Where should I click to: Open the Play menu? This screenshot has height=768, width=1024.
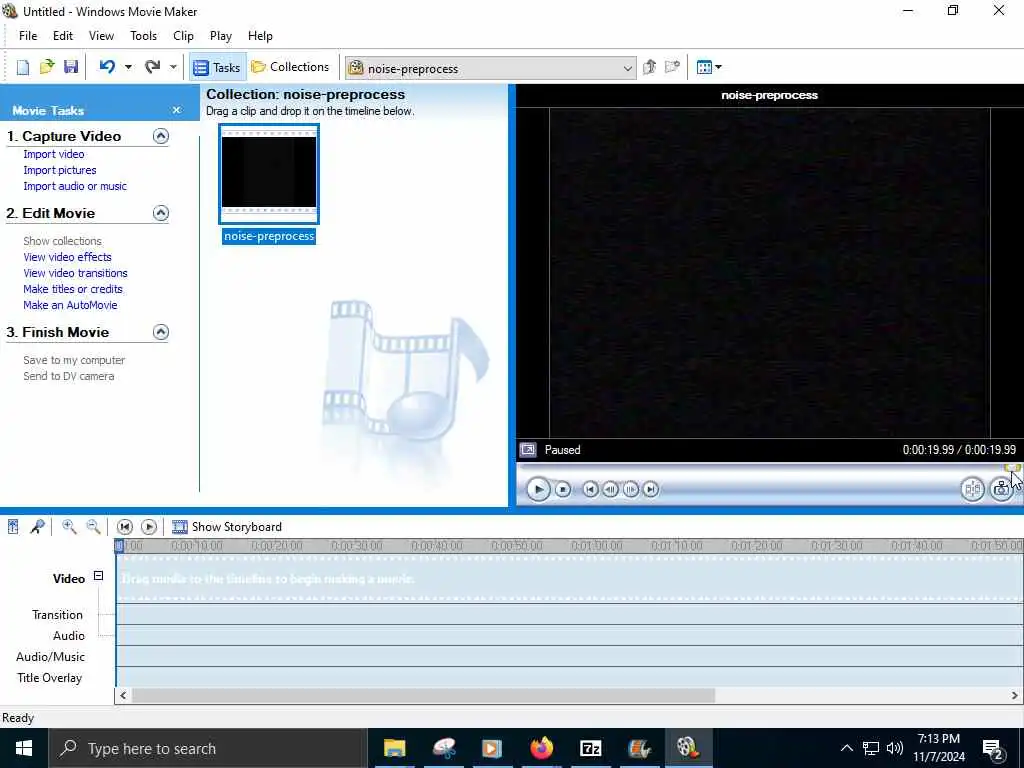(x=221, y=36)
